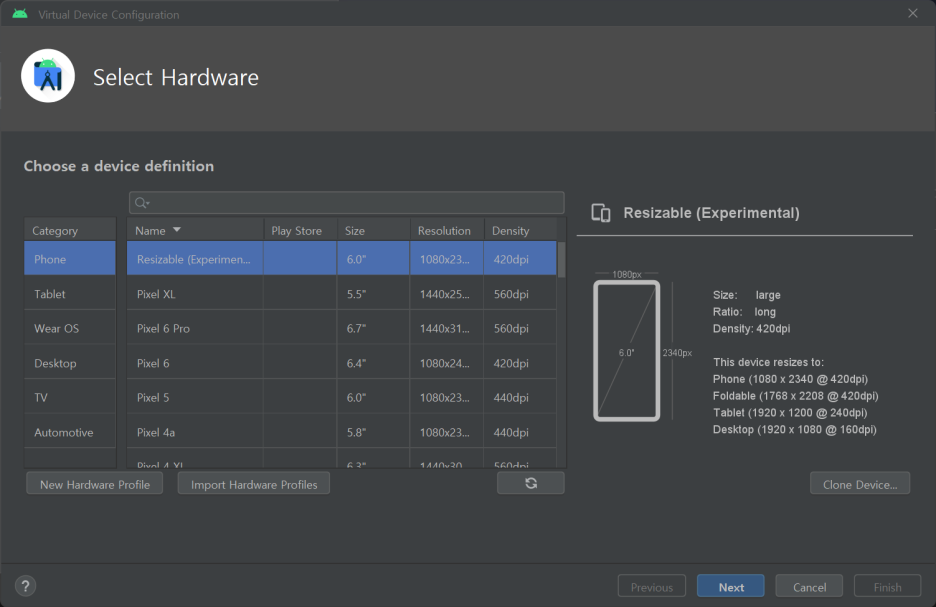Click the "Tablet (1920 x 1200 @ 240dpi)" text

pyautogui.click(x=790, y=412)
